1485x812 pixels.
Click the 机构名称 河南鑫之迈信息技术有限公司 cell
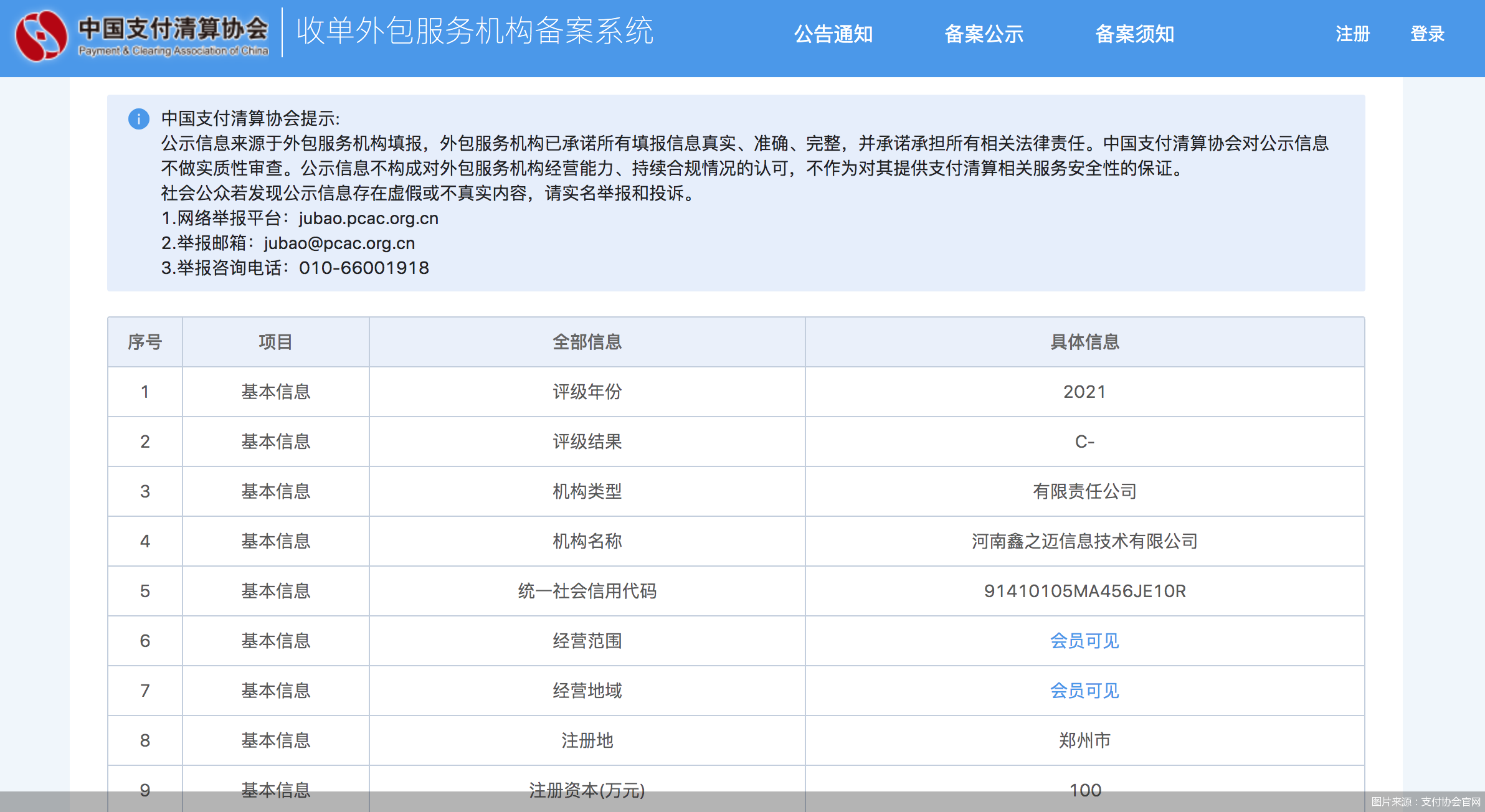(1084, 541)
